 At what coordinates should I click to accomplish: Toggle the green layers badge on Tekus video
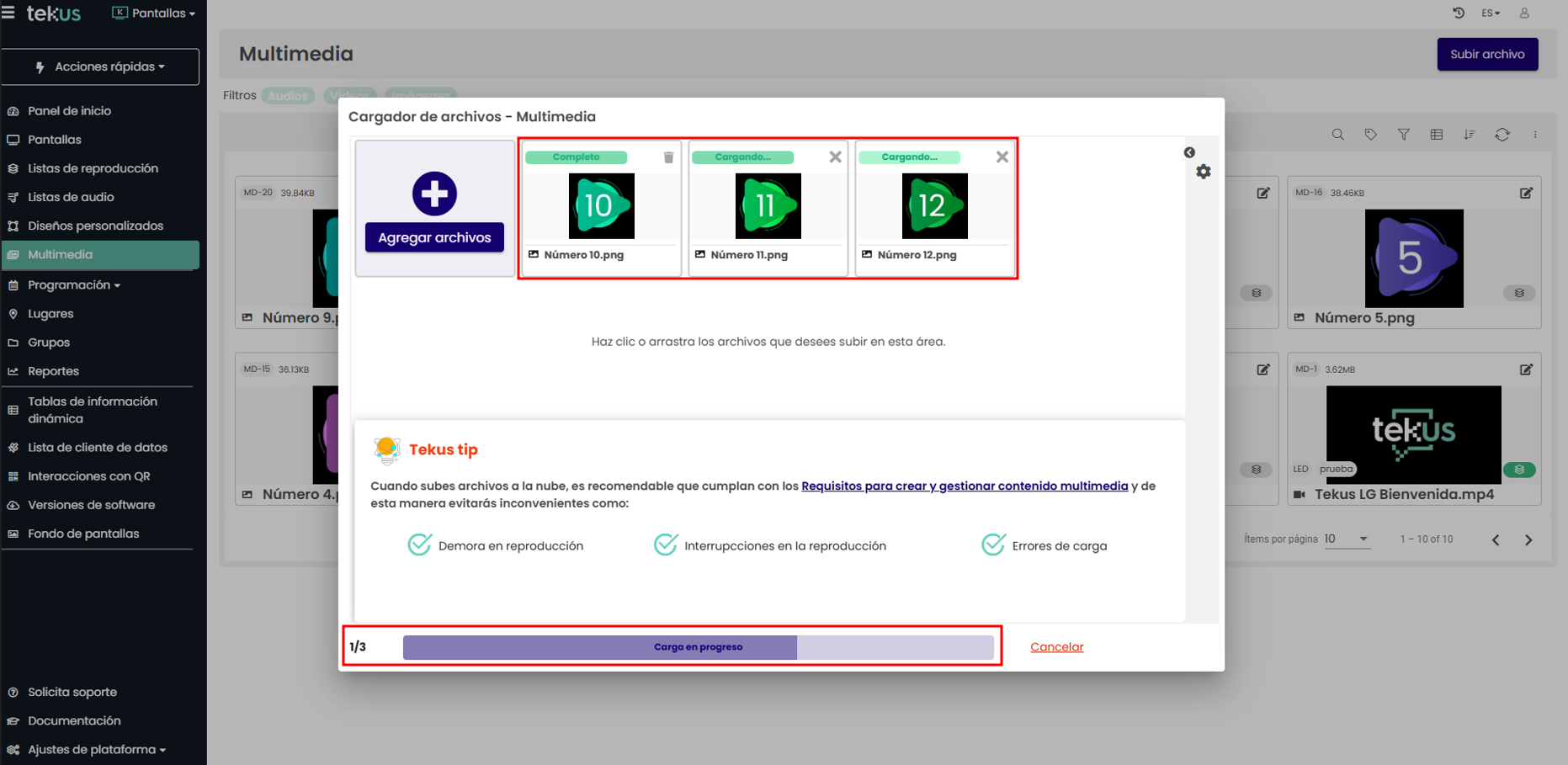point(1519,470)
